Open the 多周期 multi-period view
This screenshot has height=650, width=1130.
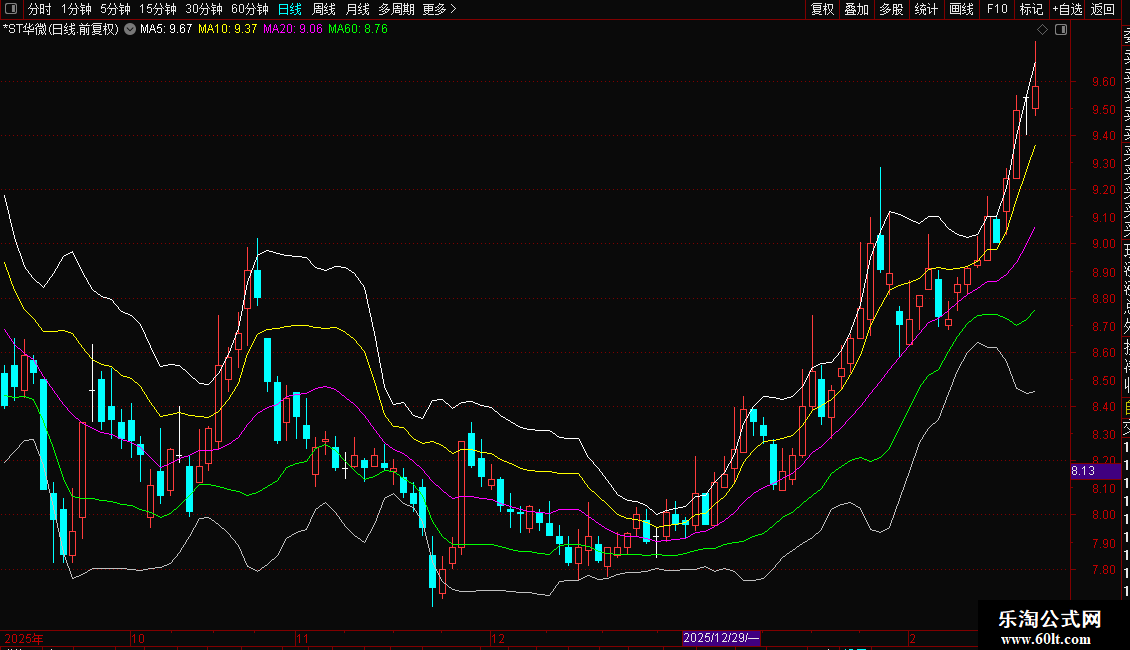pyautogui.click(x=396, y=9)
